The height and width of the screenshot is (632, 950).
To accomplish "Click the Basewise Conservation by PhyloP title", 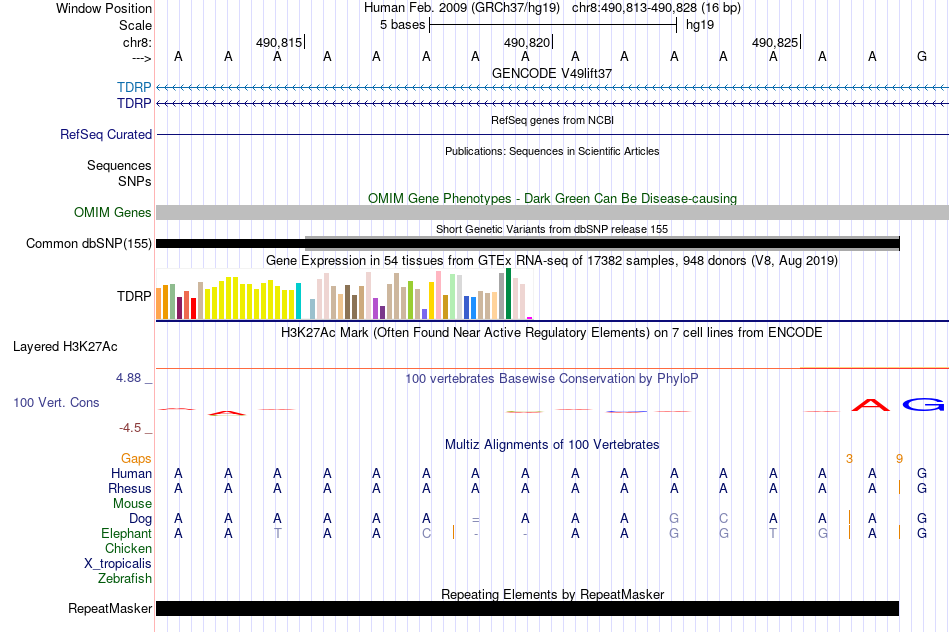I will tap(552, 379).
